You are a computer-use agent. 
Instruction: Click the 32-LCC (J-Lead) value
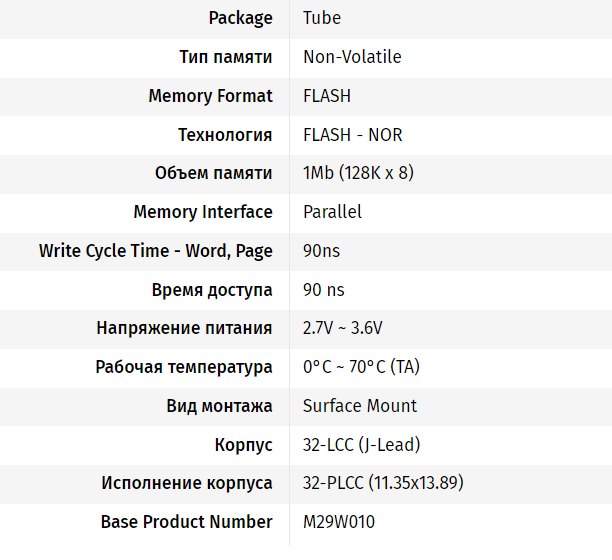click(361, 445)
